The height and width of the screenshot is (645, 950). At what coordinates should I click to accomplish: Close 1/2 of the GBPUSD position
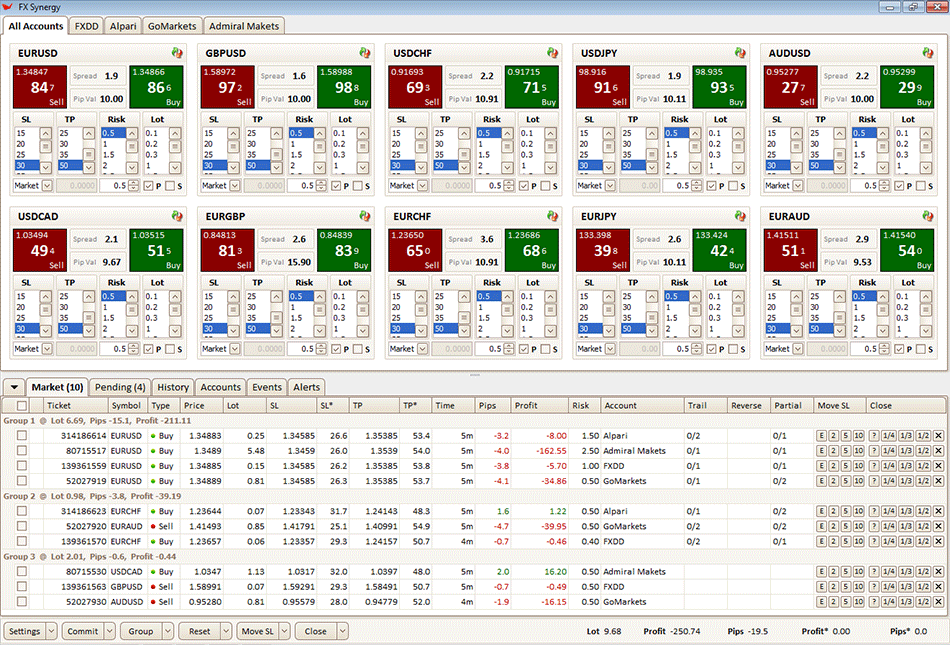(x=922, y=587)
